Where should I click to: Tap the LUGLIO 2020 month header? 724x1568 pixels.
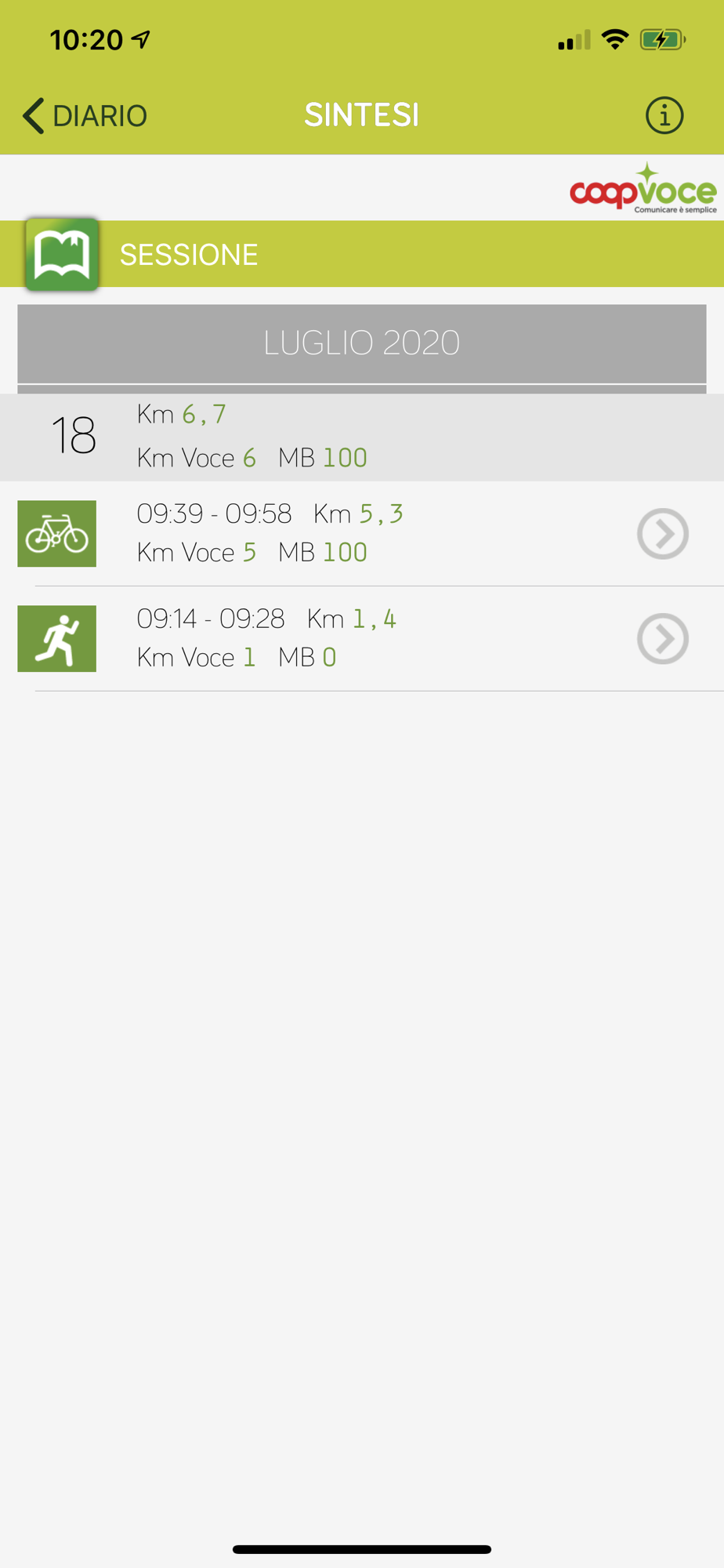point(361,343)
